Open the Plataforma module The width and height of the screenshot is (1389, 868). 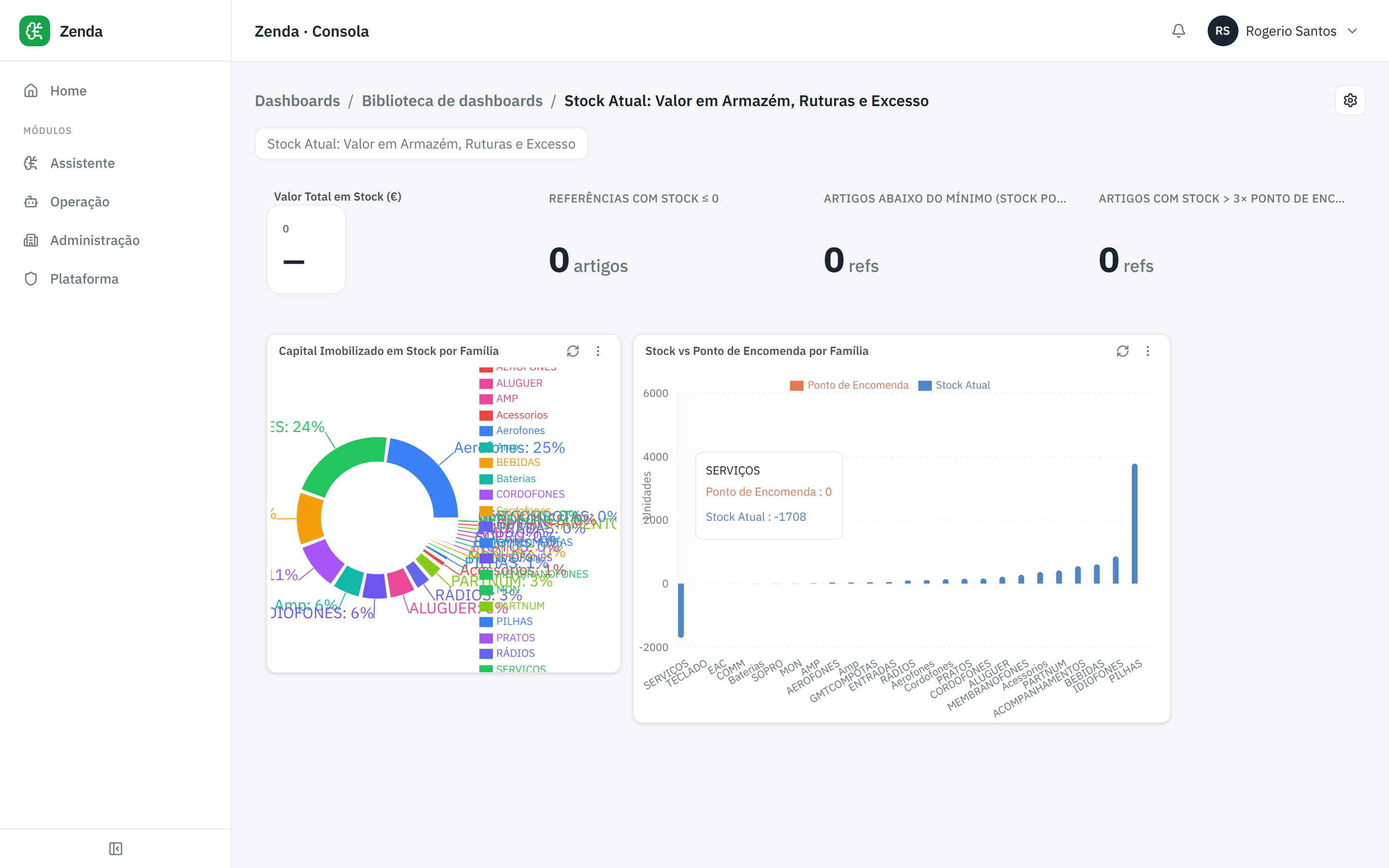[x=115, y=278]
